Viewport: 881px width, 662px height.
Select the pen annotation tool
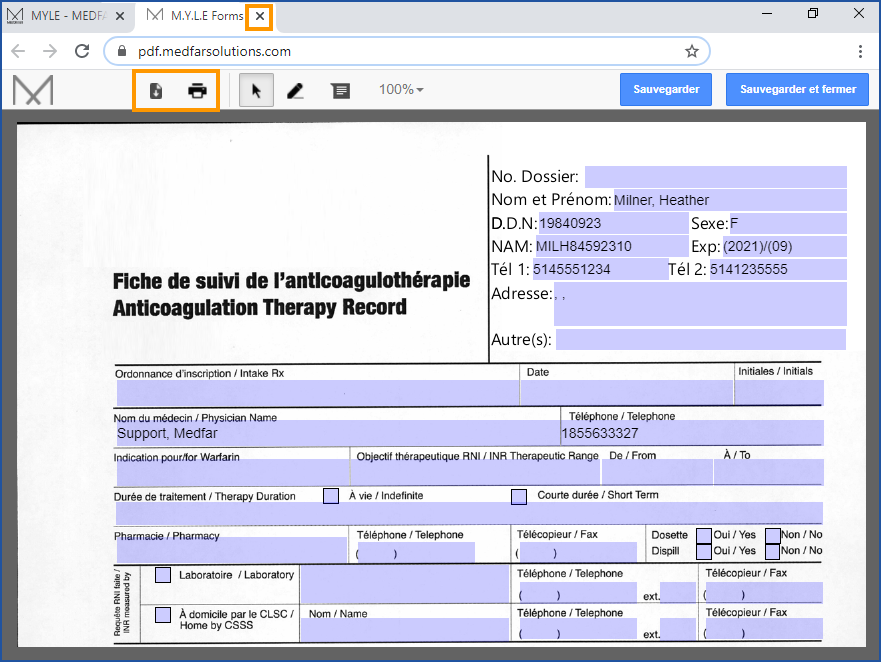[x=295, y=91]
